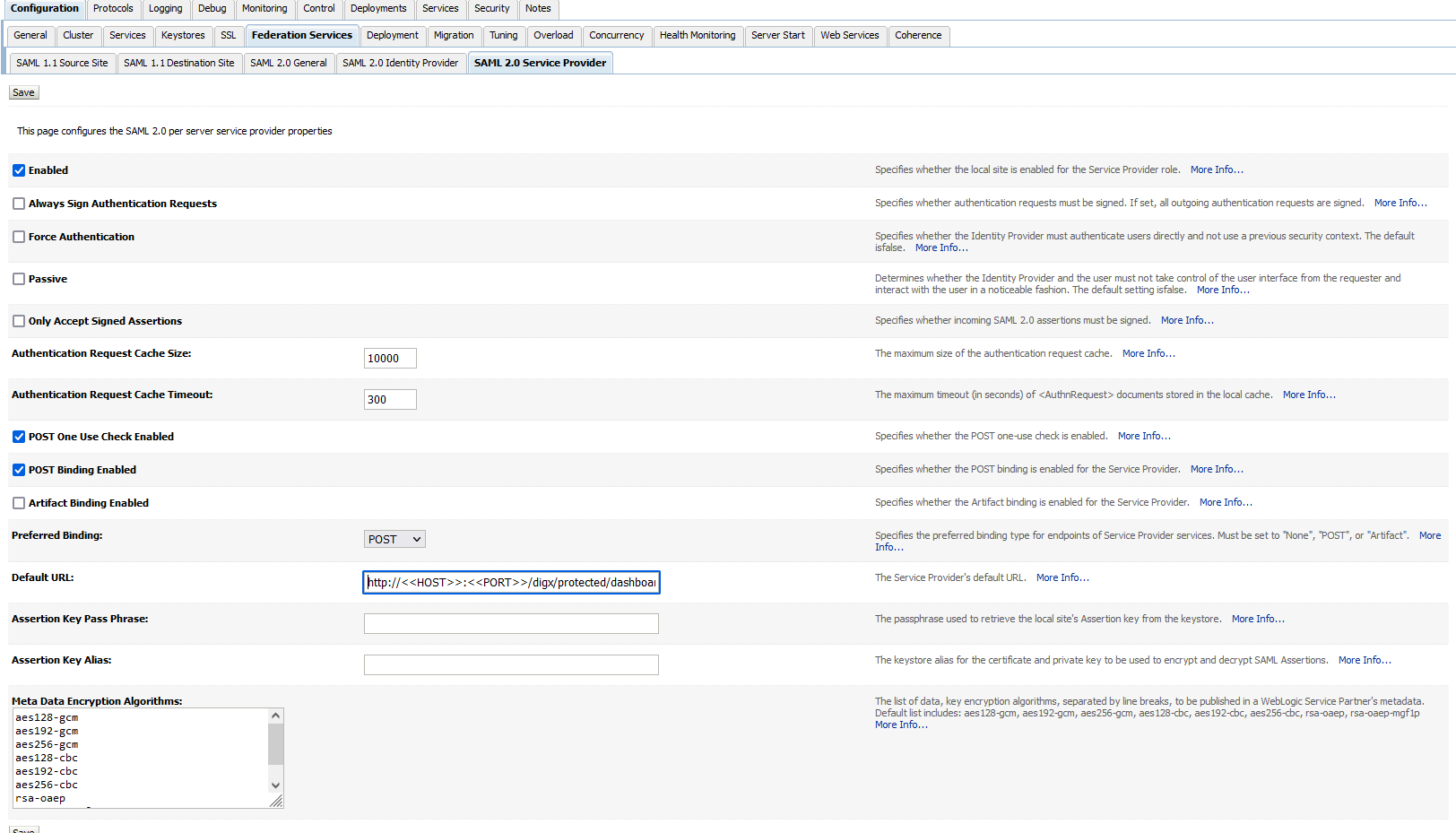
Task: Open the Migration subtab
Action: (454, 36)
